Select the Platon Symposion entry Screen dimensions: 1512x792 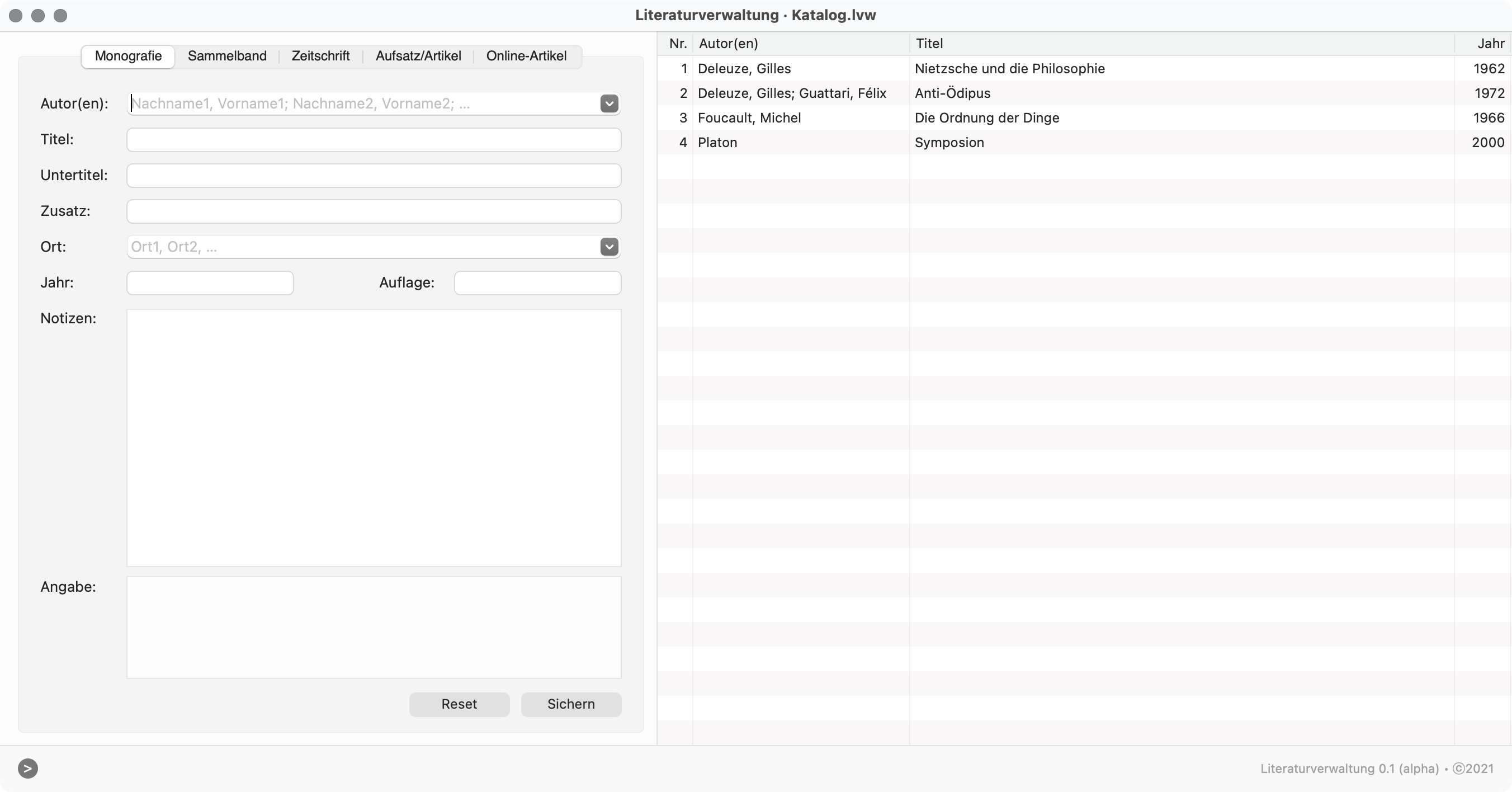point(948,143)
